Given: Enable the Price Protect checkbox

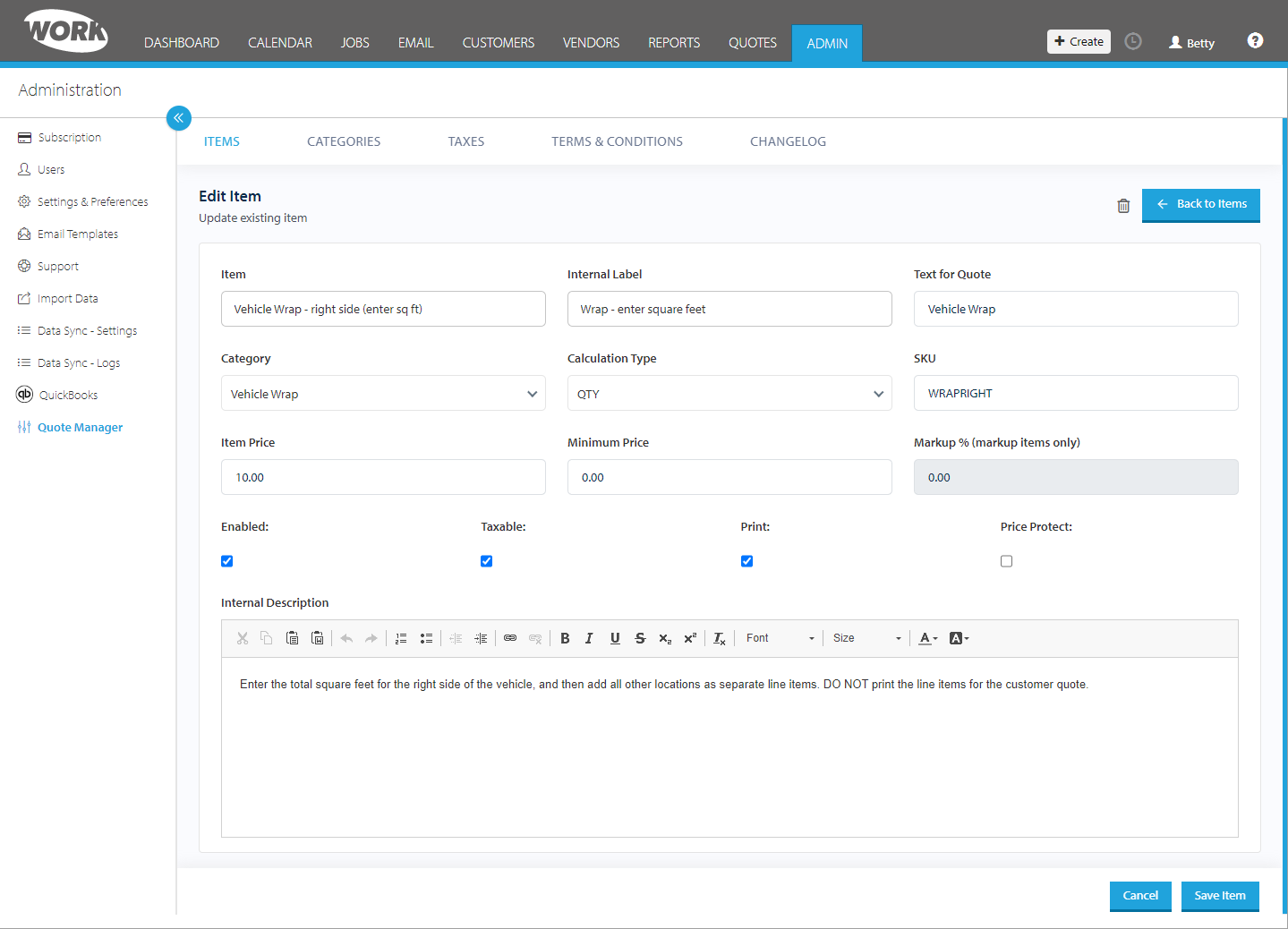Looking at the screenshot, I should pyautogui.click(x=1007, y=561).
